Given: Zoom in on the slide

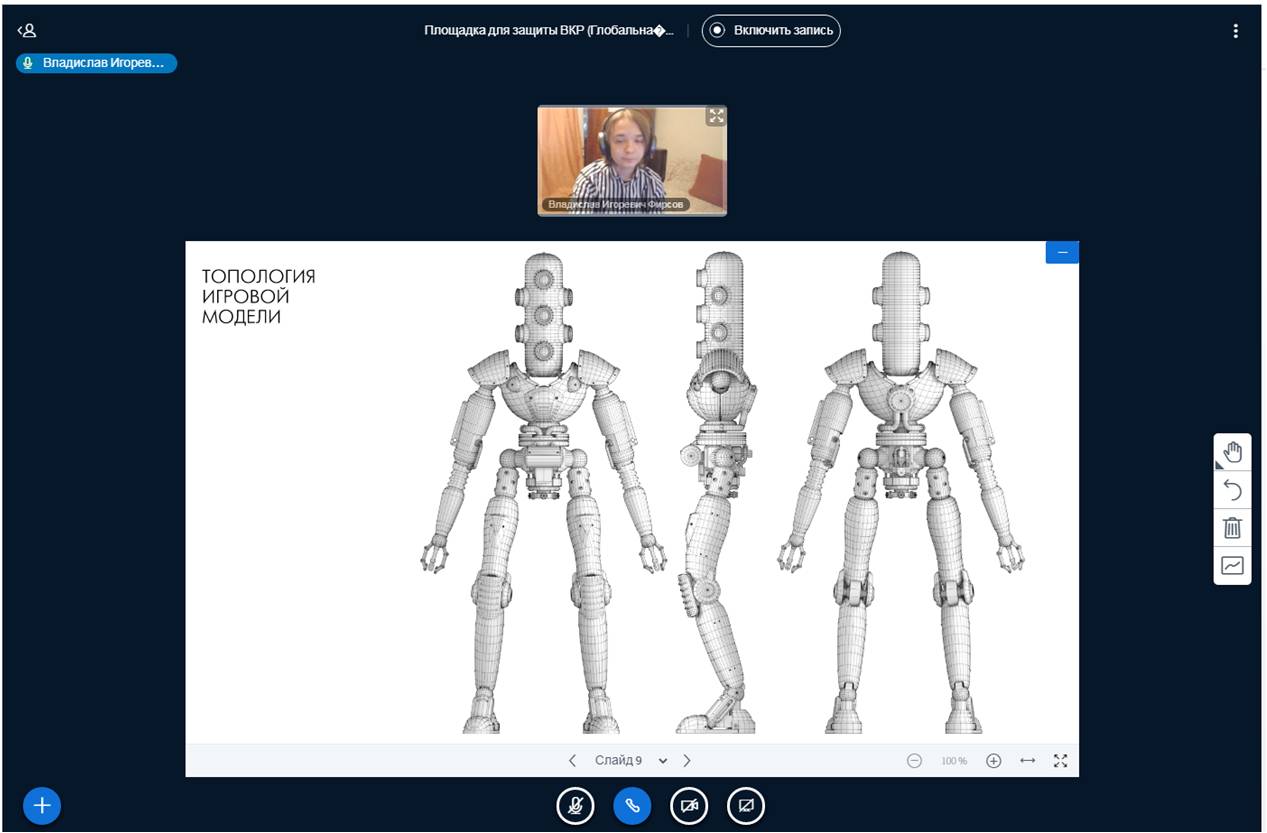Looking at the screenshot, I should [993, 761].
